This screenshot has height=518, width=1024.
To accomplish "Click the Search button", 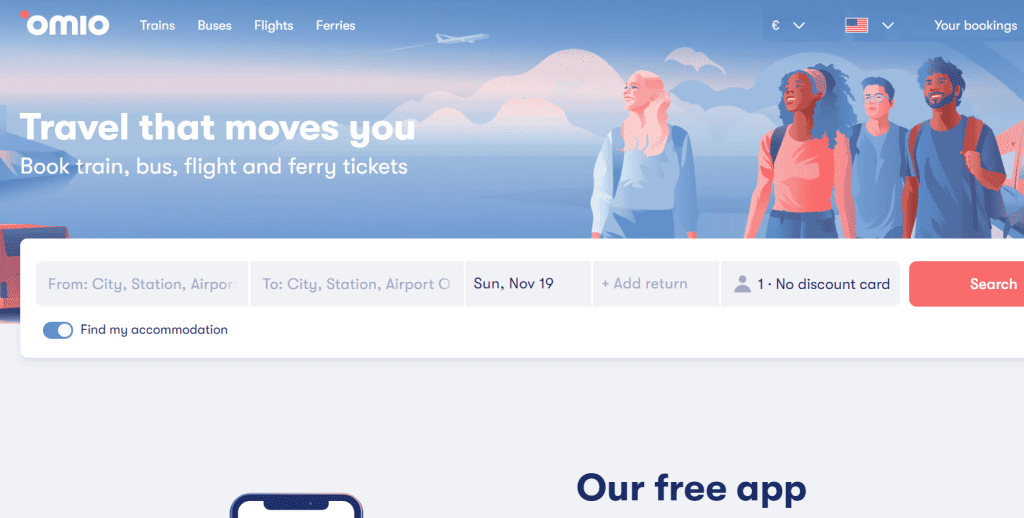I will [x=967, y=283].
